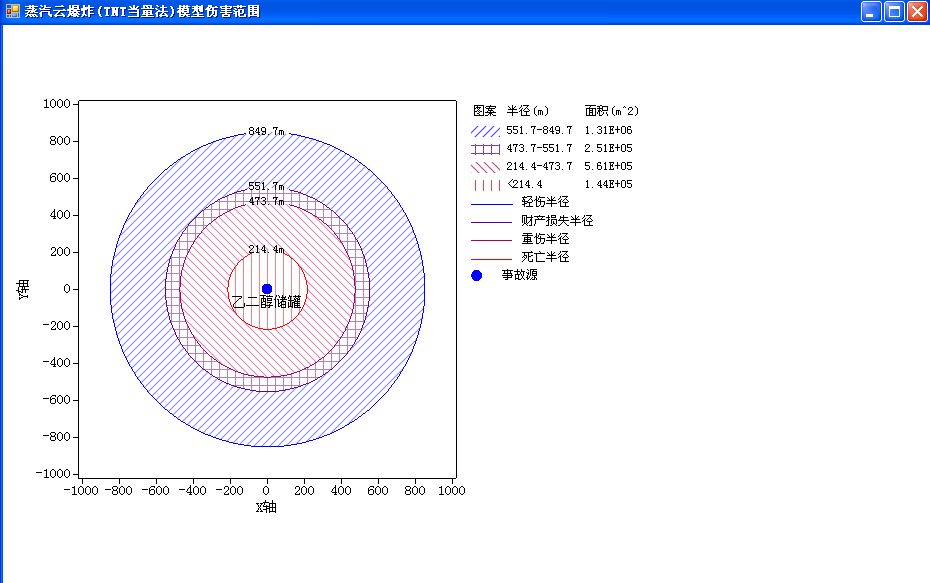The width and height of the screenshot is (930, 583).
Task: Minimize the explosion model window
Action: point(871,12)
